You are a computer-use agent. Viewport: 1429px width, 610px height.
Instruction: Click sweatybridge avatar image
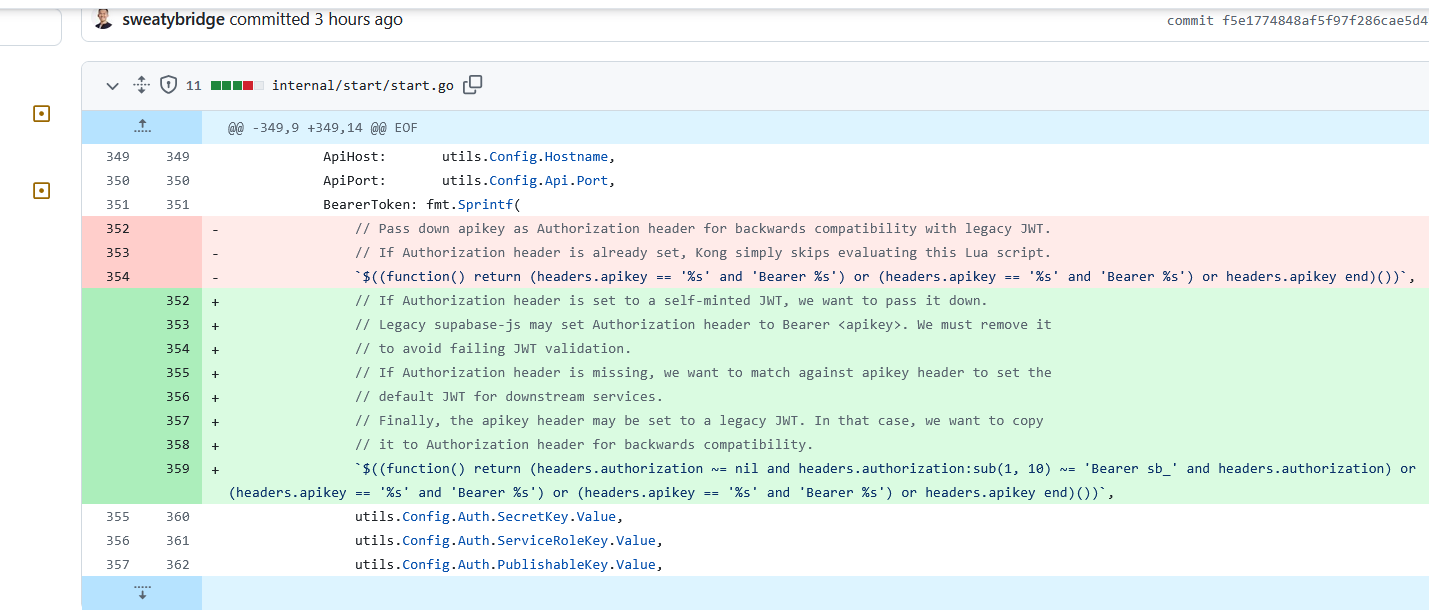pos(103,19)
